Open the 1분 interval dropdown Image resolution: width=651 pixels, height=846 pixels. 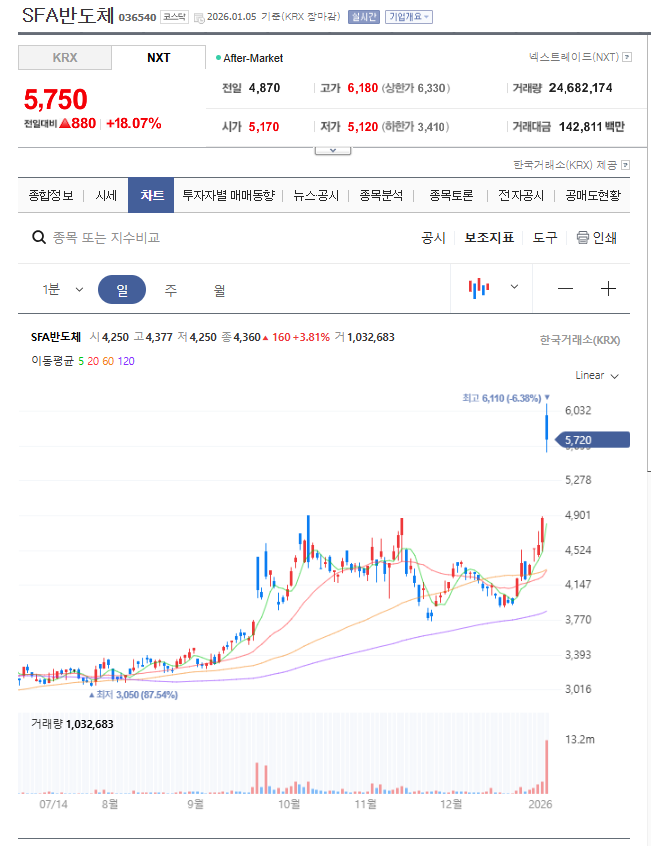63,290
